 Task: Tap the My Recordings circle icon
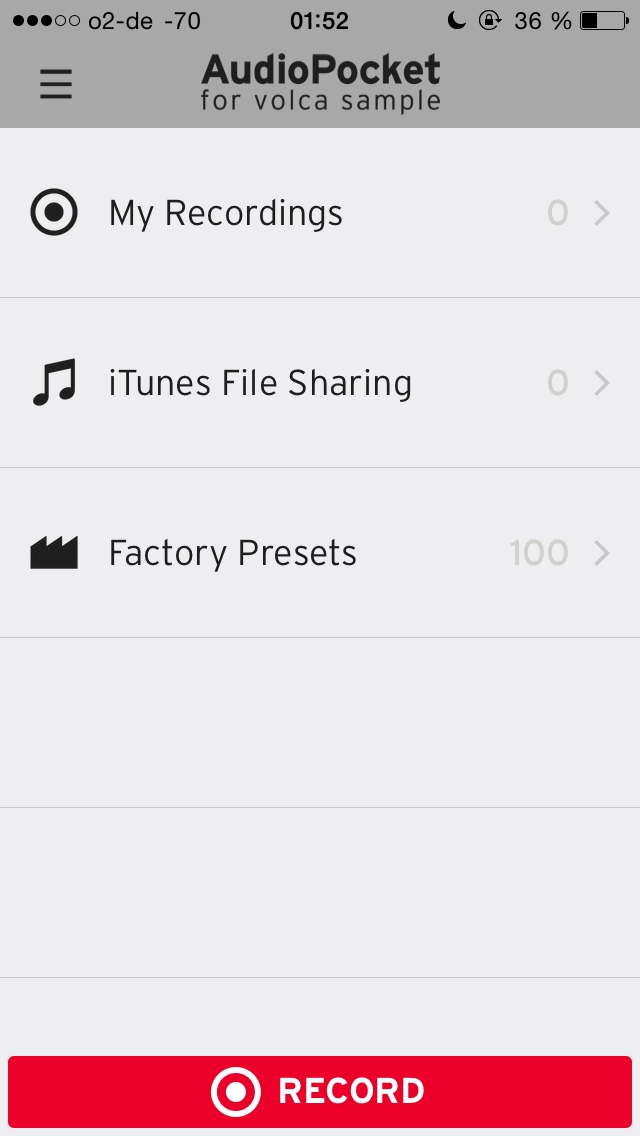[x=54, y=212]
